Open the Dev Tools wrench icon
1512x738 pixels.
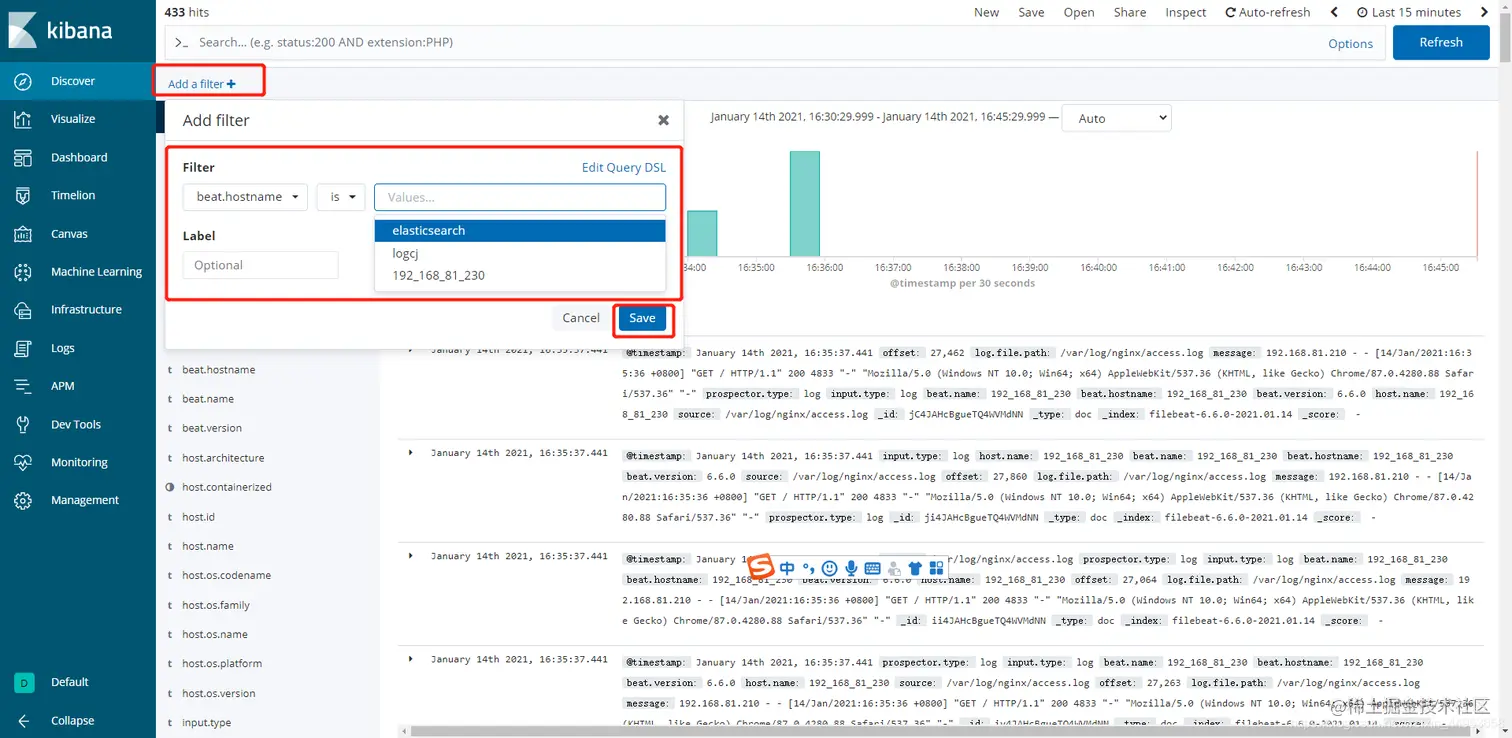click(x=24, y=424)
